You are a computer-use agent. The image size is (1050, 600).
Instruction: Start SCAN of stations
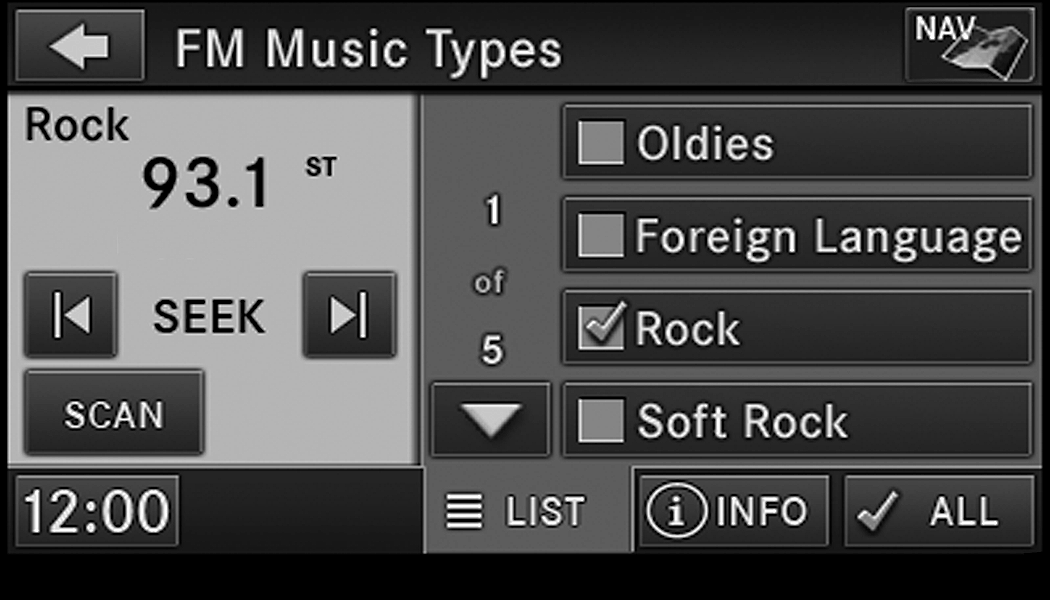[113, 414]
